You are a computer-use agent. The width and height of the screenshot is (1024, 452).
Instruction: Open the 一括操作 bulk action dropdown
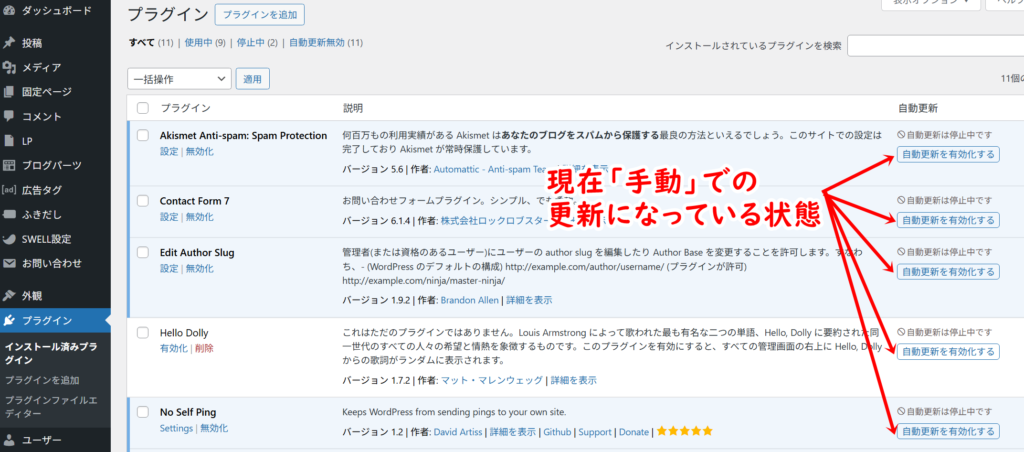[x=180, y=79]
